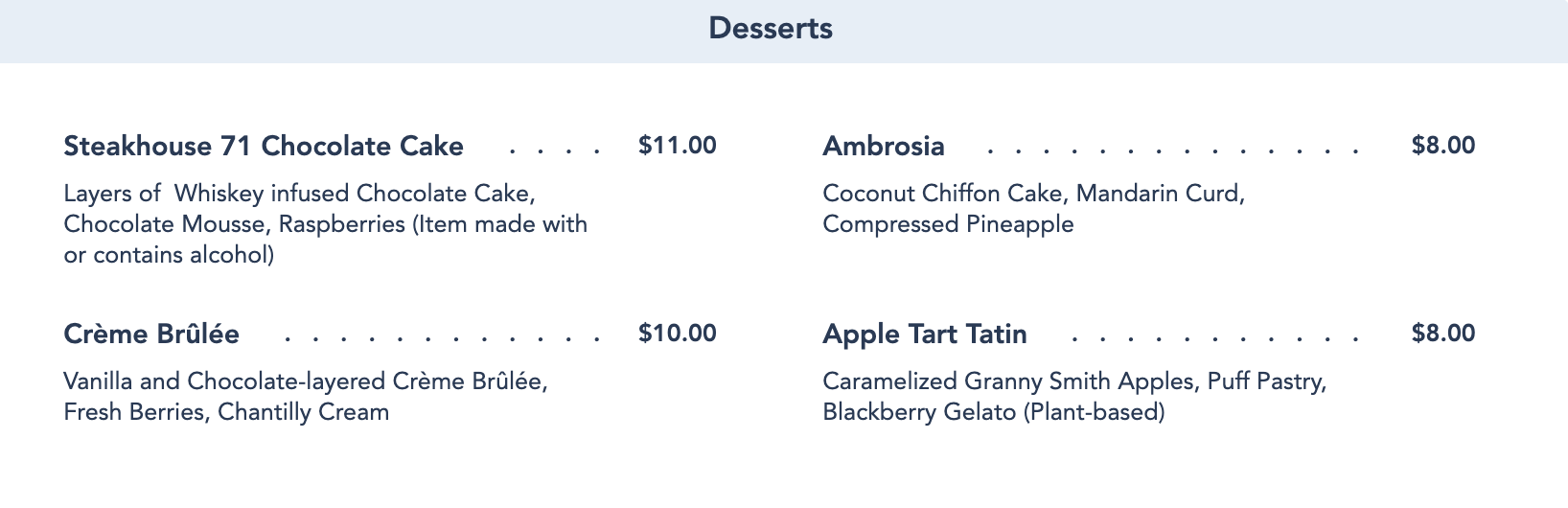Click the $10.00 Crème Brûlée price
Viewport: 1568px width, 508px height.
point(678,334)
